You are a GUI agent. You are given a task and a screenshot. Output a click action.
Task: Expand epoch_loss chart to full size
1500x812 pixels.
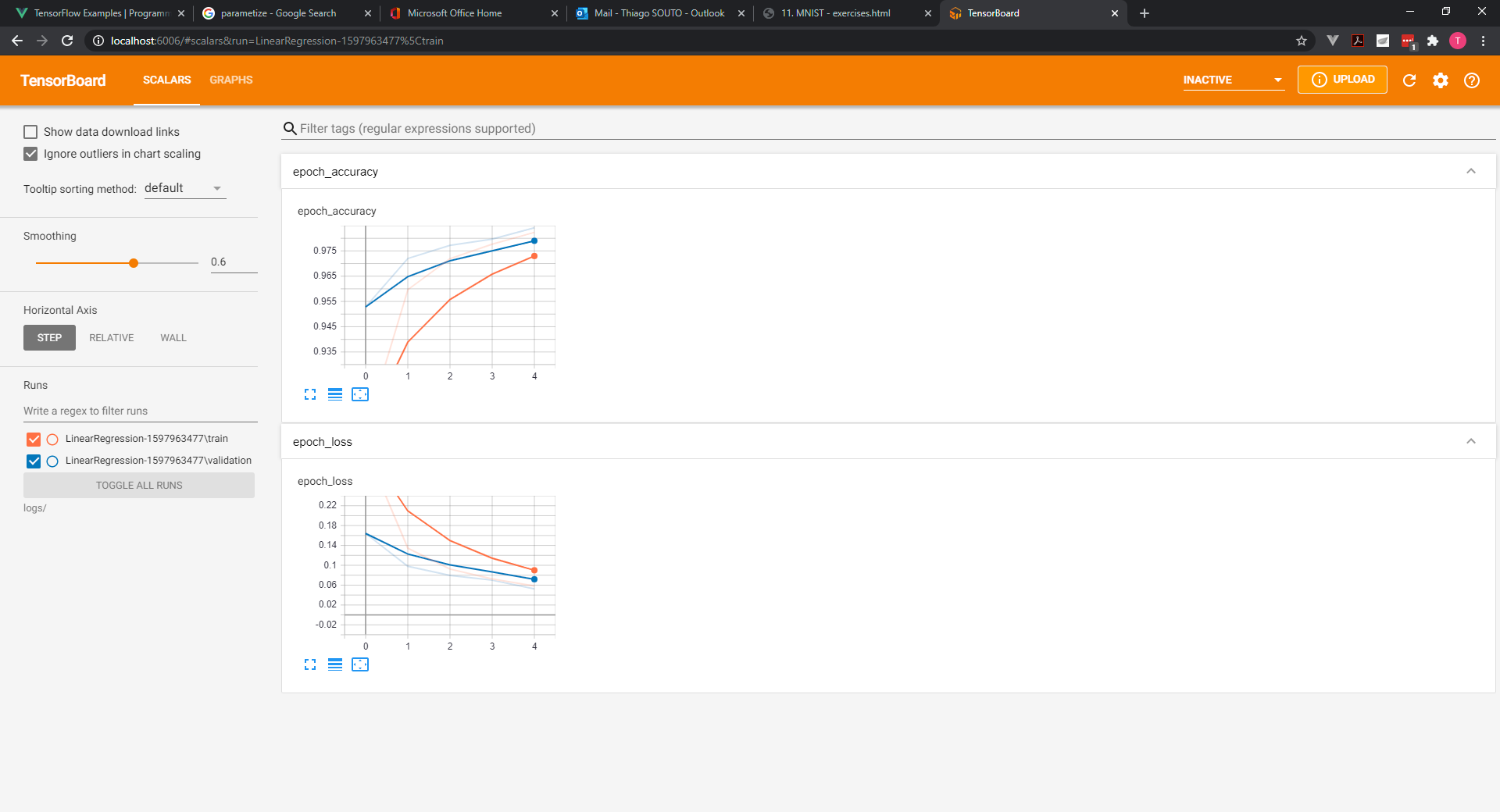click(x=310, y=664)
